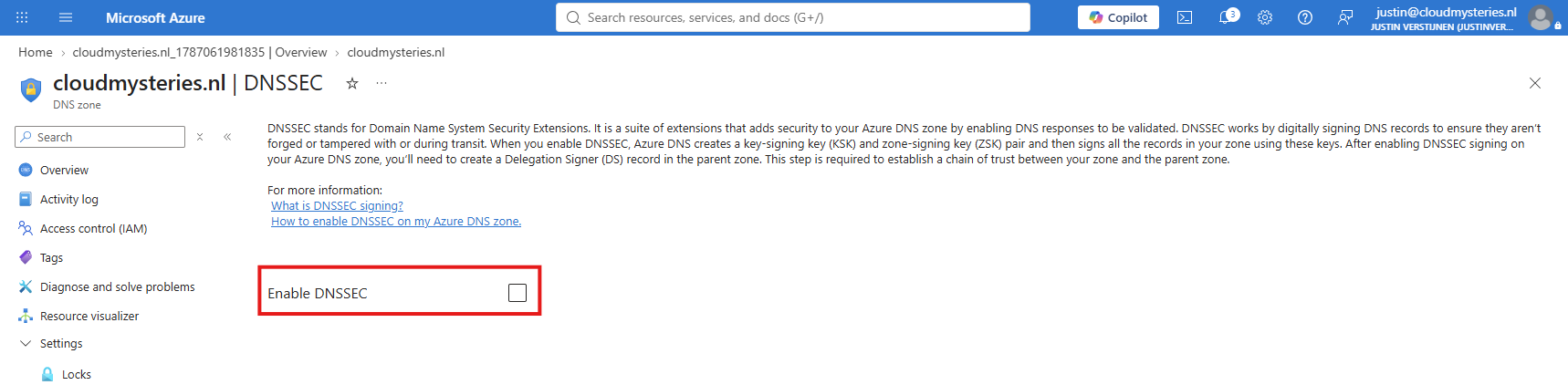This screenshot has width=1568, height=385.
Task: Open the Microsoft apps grid launcher
Action: 22,17
